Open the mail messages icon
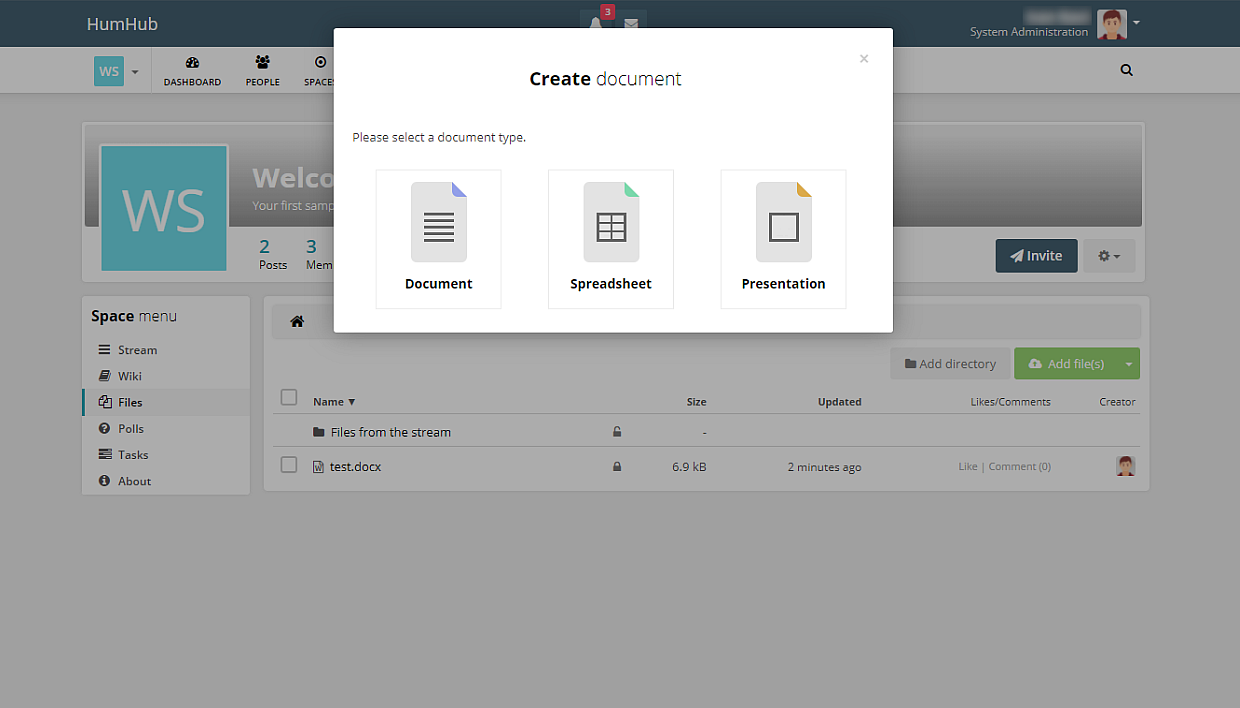The height and width of the screenshot is (708, 1240). point(630,22)
